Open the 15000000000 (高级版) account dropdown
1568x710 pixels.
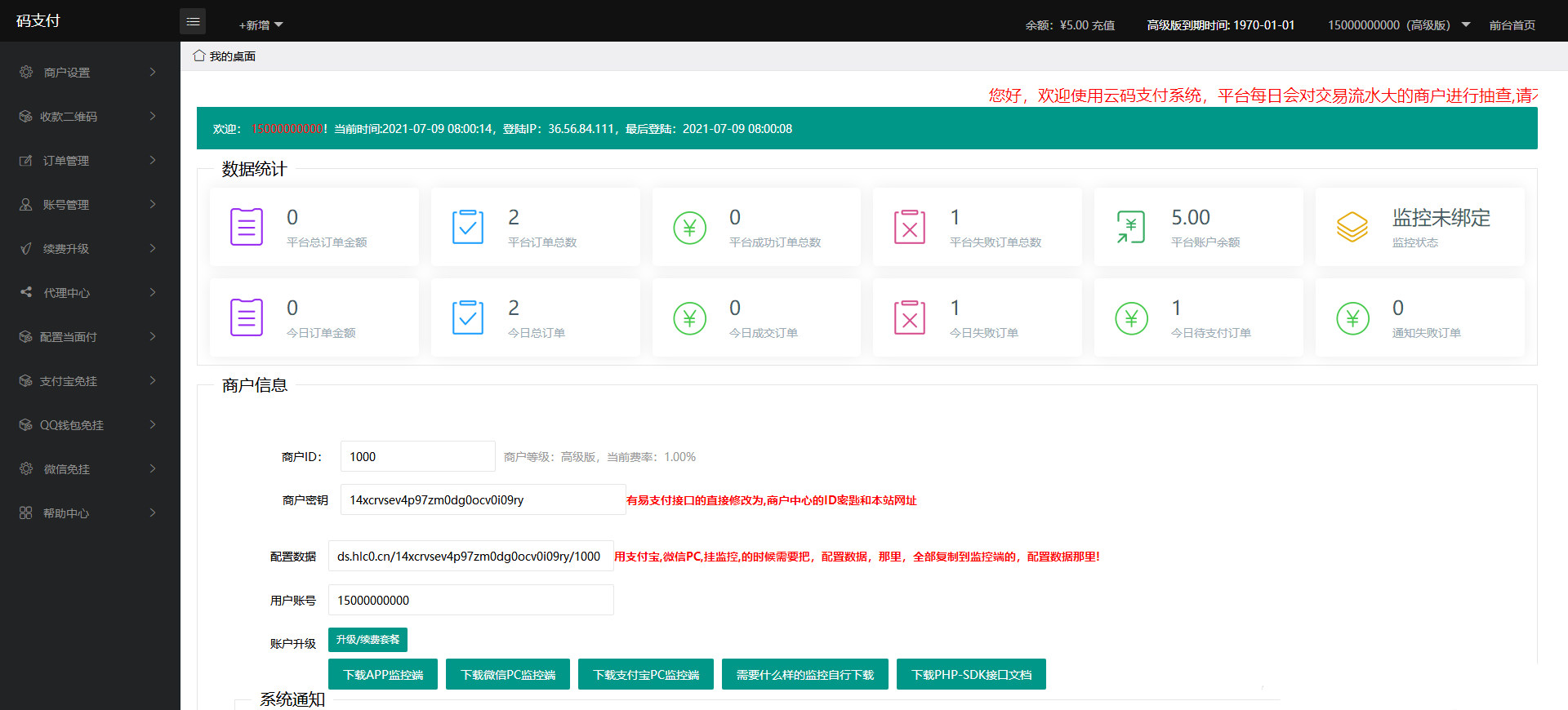(x=1398, y=24)
